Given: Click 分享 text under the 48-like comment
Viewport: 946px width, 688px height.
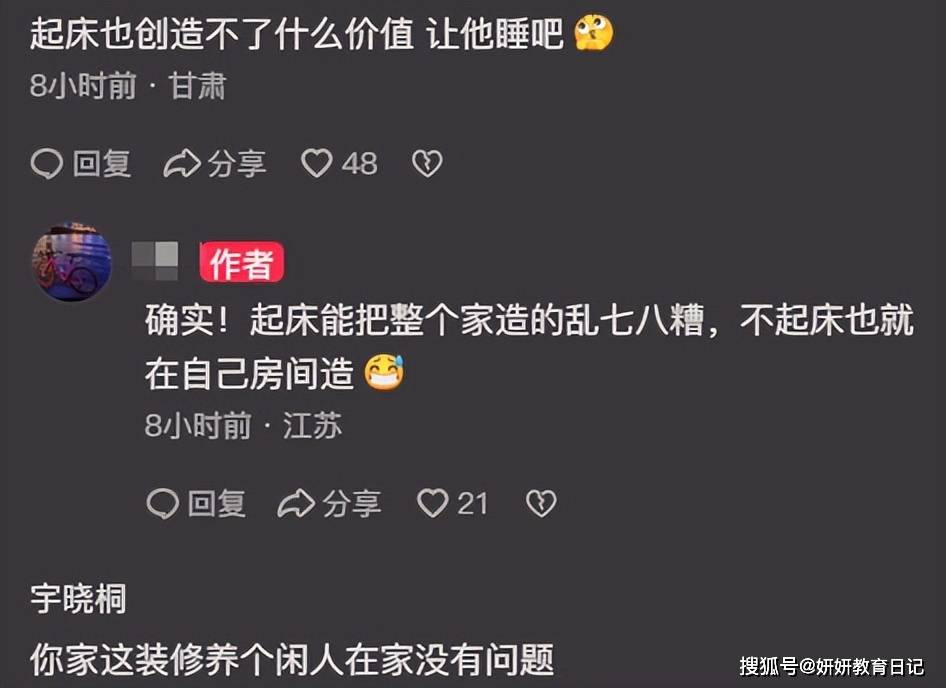Looking at the screenshot, I should click(236, 164).
